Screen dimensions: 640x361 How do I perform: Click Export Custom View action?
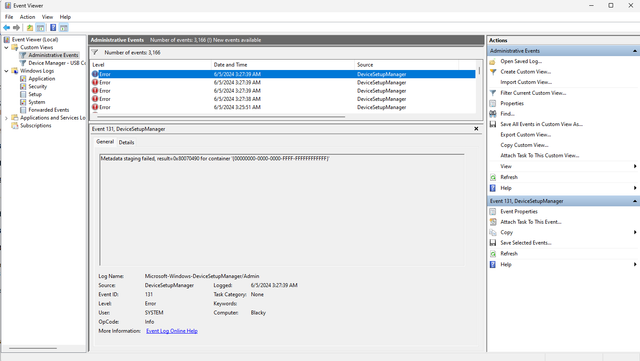click(x=526, y=135)
